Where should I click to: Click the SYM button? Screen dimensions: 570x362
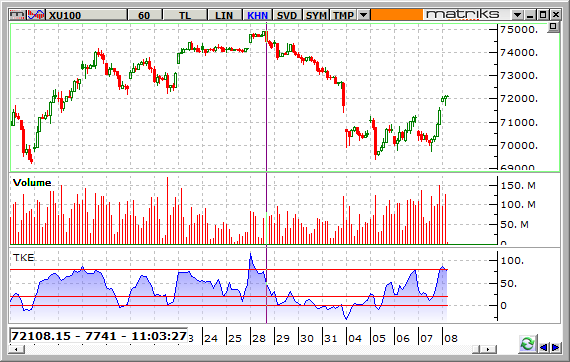point(316,15)
